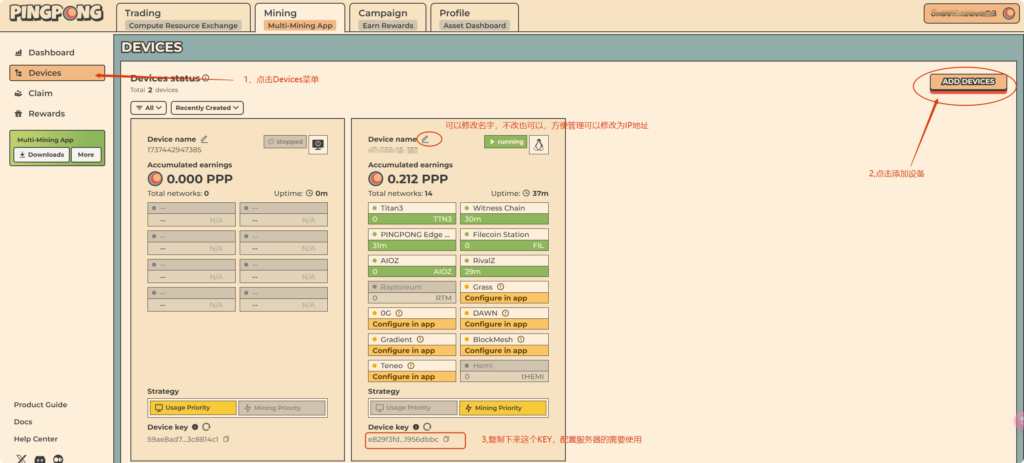Click Configure in app under DAWN
This screenshot has width=1024, height=463.
(x=504, y=324)
